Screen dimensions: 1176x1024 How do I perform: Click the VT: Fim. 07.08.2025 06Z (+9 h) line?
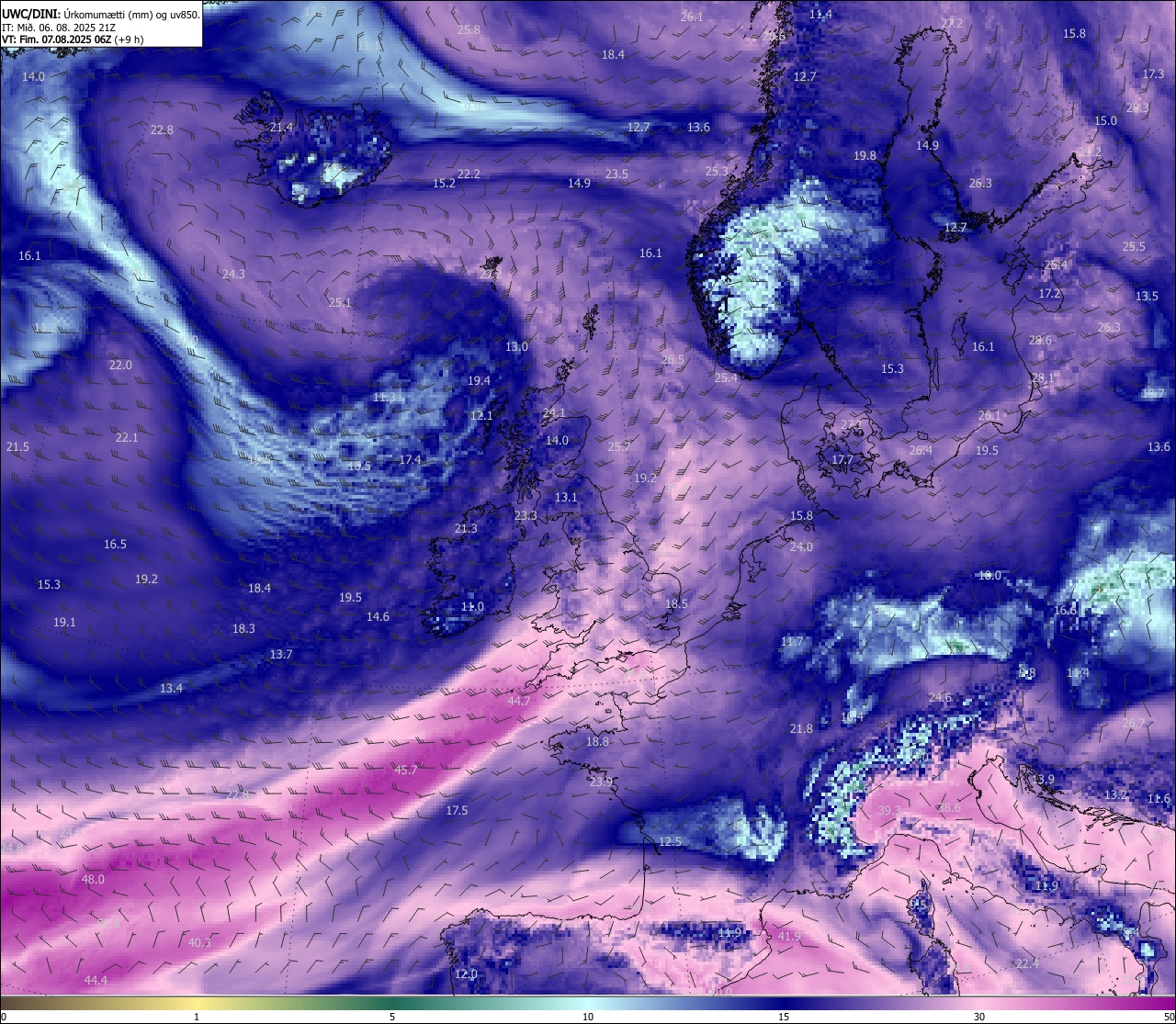[73, 39]
